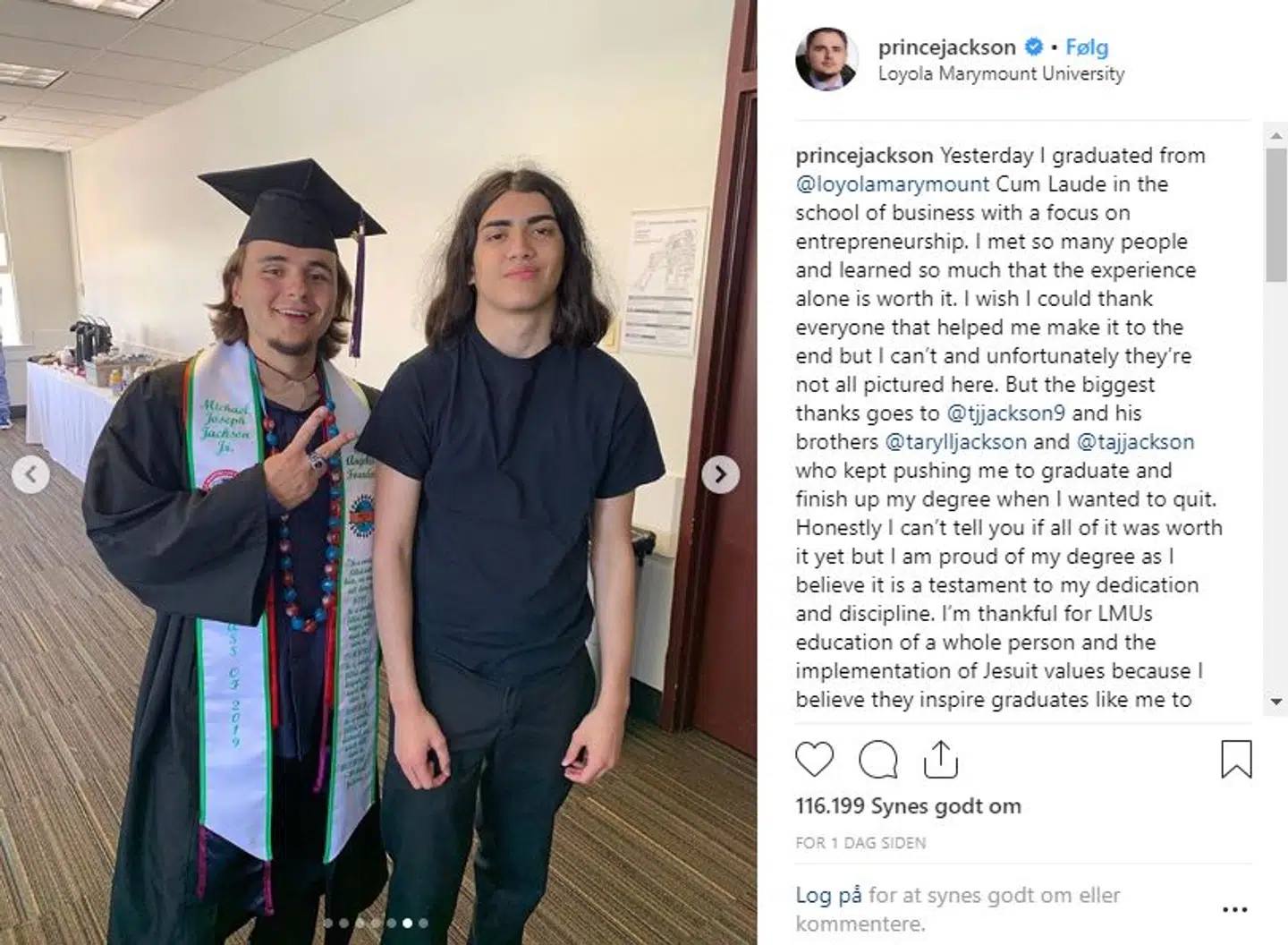Screen dimensions: 1288x945
Task: Save the post with the bookmark icon
Action: [x=1236, y=759]
